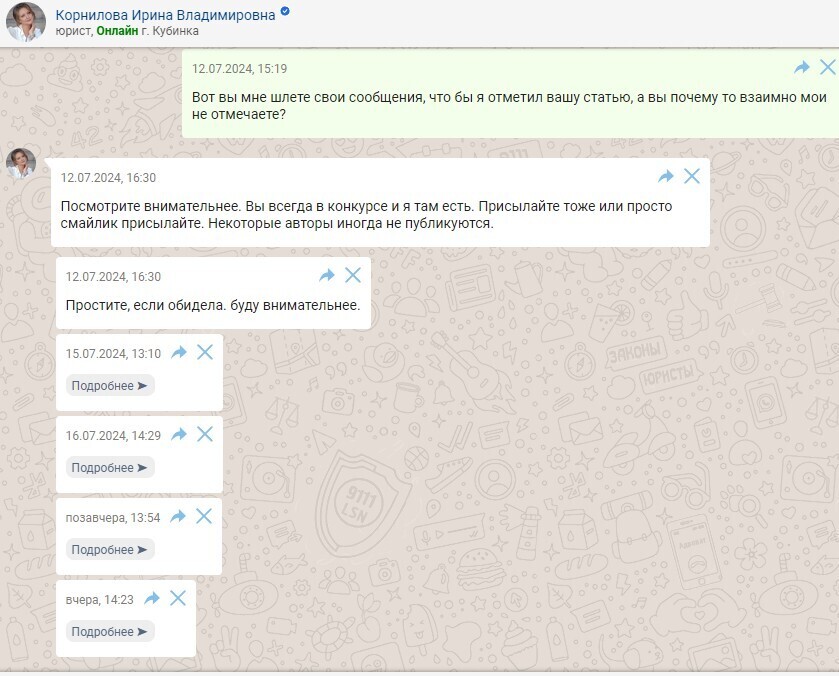The image size is (839, 676).
Task: Expand 'Подробнее' in 16.07.2024 message
Action: [x=110, y=468]
